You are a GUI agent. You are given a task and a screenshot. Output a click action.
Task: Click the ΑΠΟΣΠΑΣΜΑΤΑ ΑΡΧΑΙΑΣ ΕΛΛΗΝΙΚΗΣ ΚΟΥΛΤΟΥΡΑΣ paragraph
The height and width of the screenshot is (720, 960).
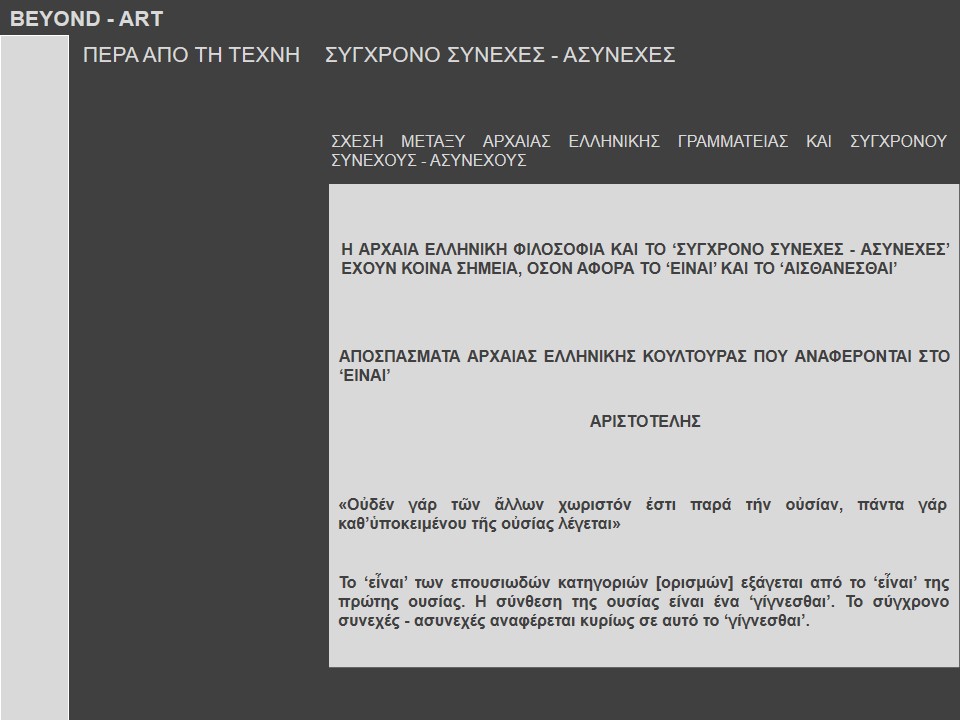(645, 366)
